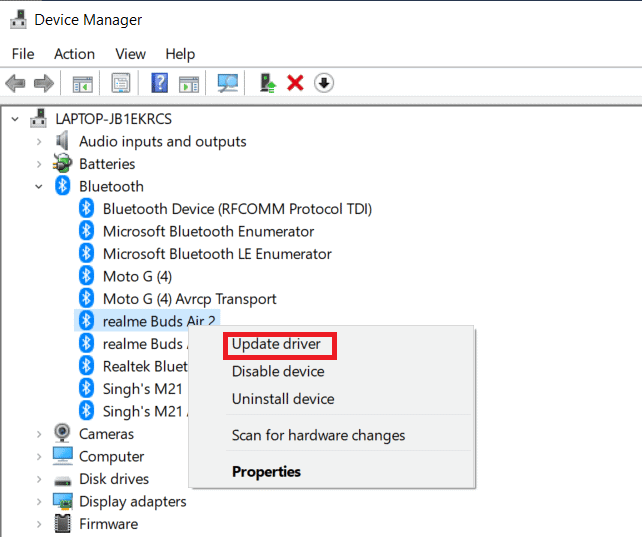
Task: Select highlighted realme Buds Air 2 device
Action: point(159,321)
